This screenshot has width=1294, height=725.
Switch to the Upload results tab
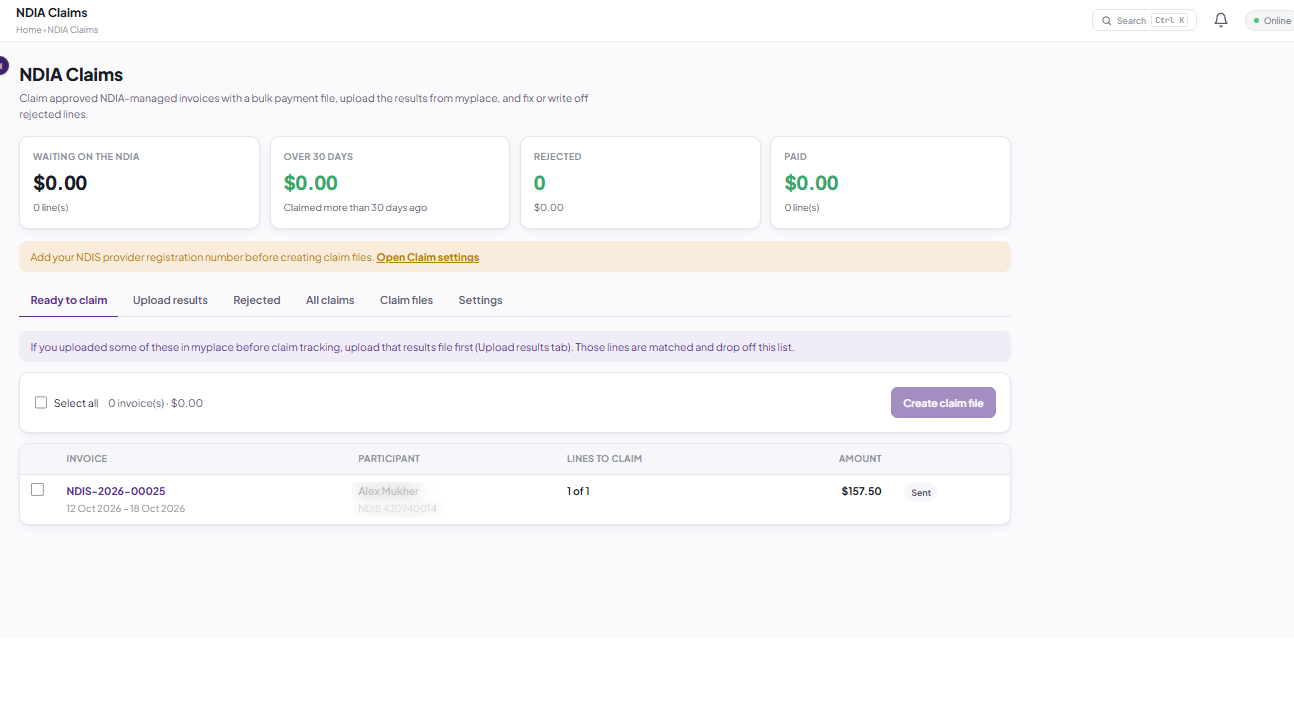pos(170,300)
